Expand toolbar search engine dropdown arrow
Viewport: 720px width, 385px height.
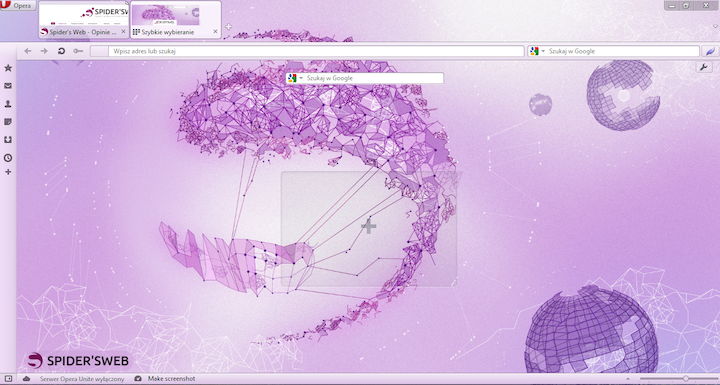point(543,51)
